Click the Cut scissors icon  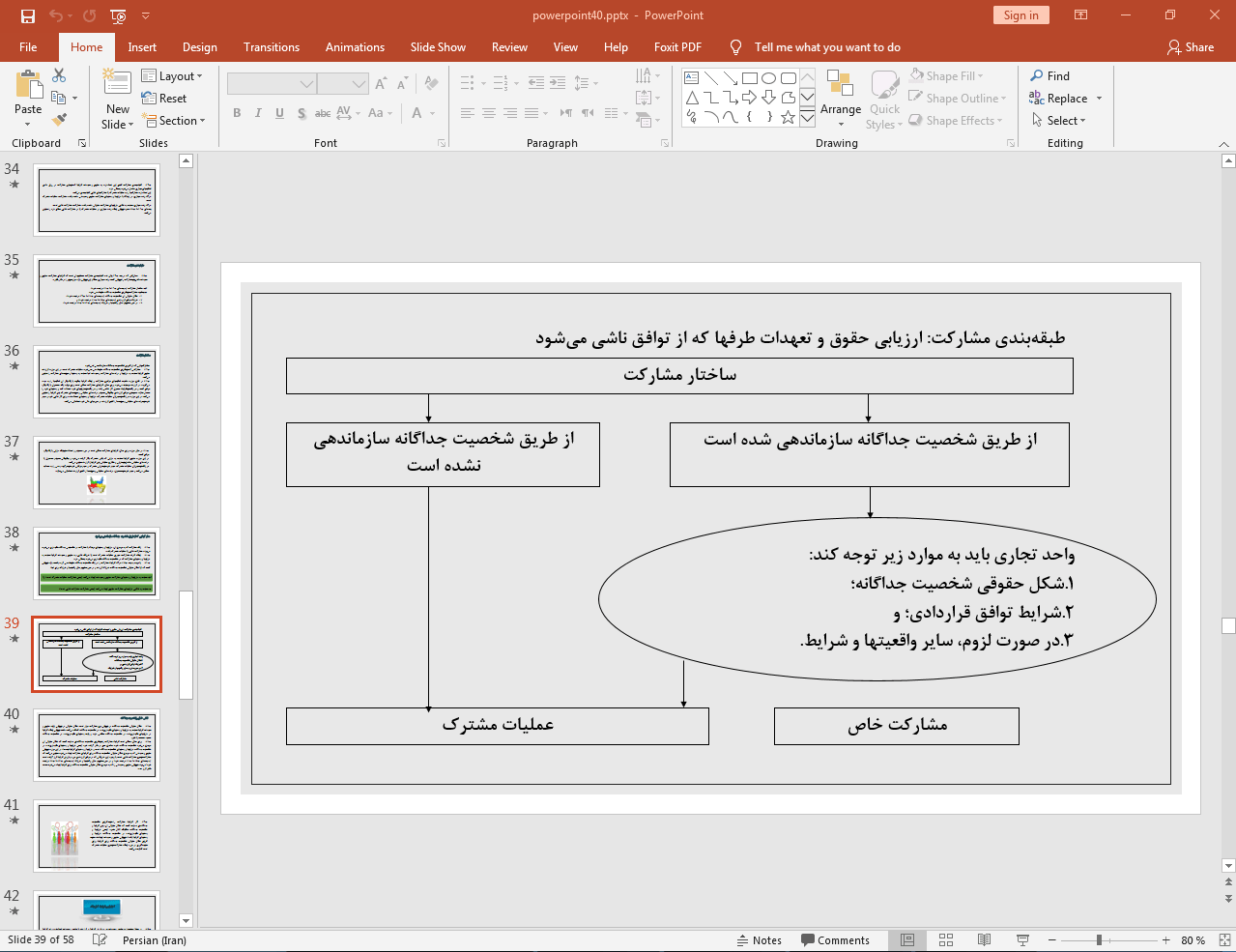click(x=59, y=75)
